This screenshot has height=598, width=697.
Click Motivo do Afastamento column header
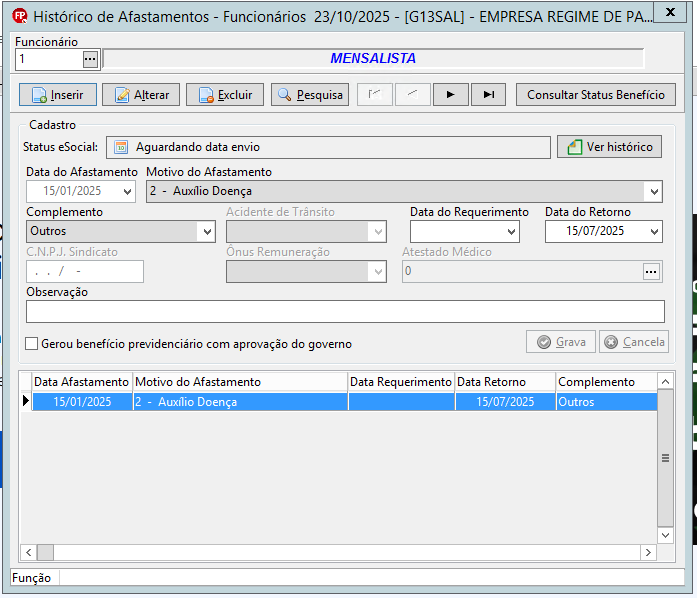tap(240, 382)
